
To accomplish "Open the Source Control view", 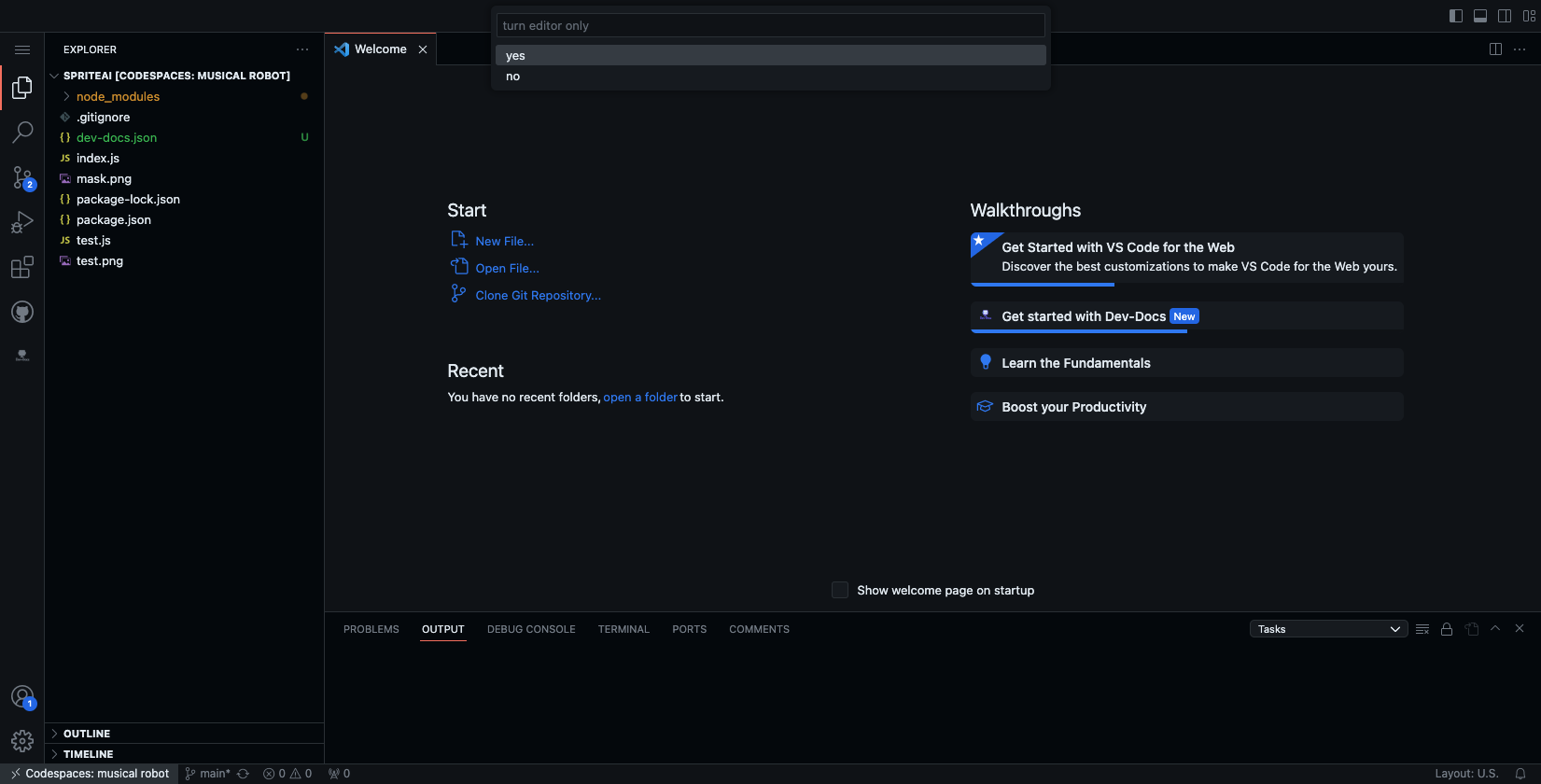I will tap(22, 177).
